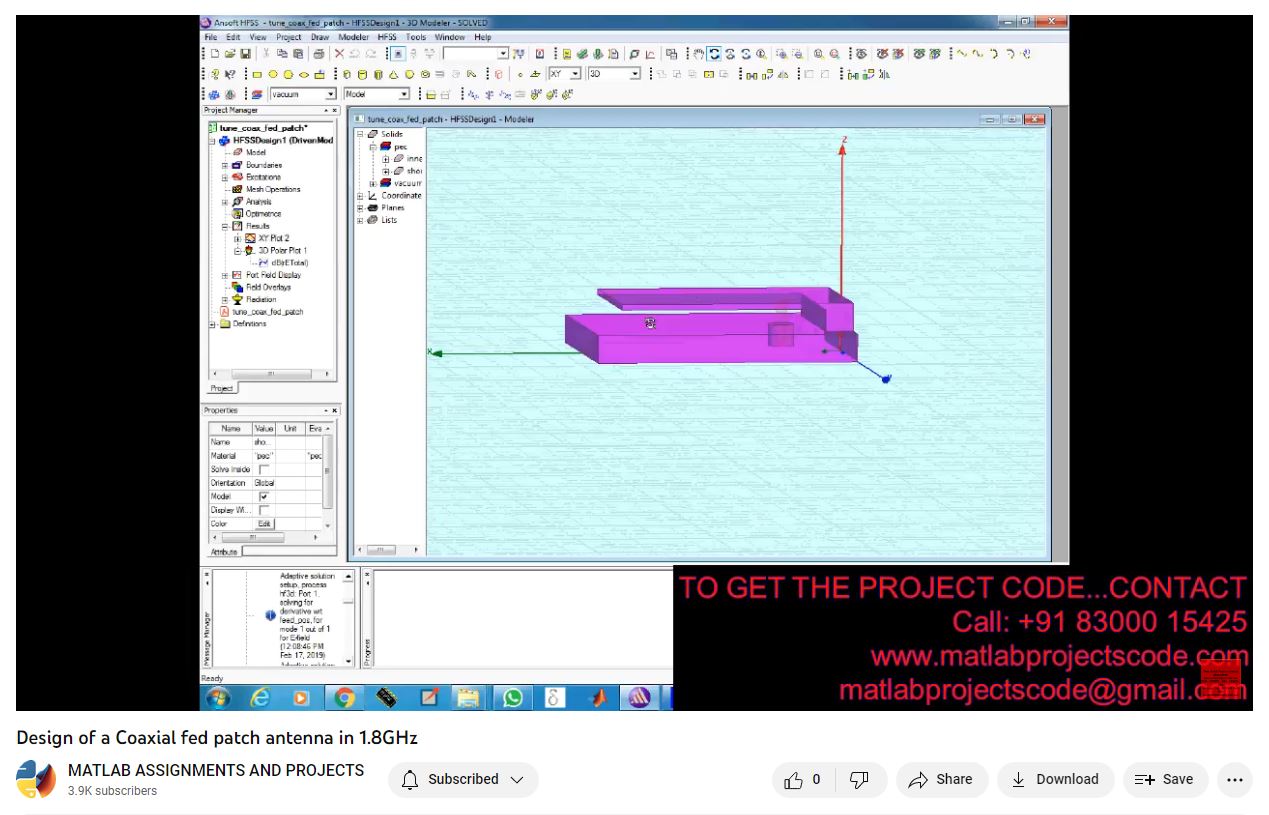Click the red X Delete icon in toolbar

pos(339,54)
